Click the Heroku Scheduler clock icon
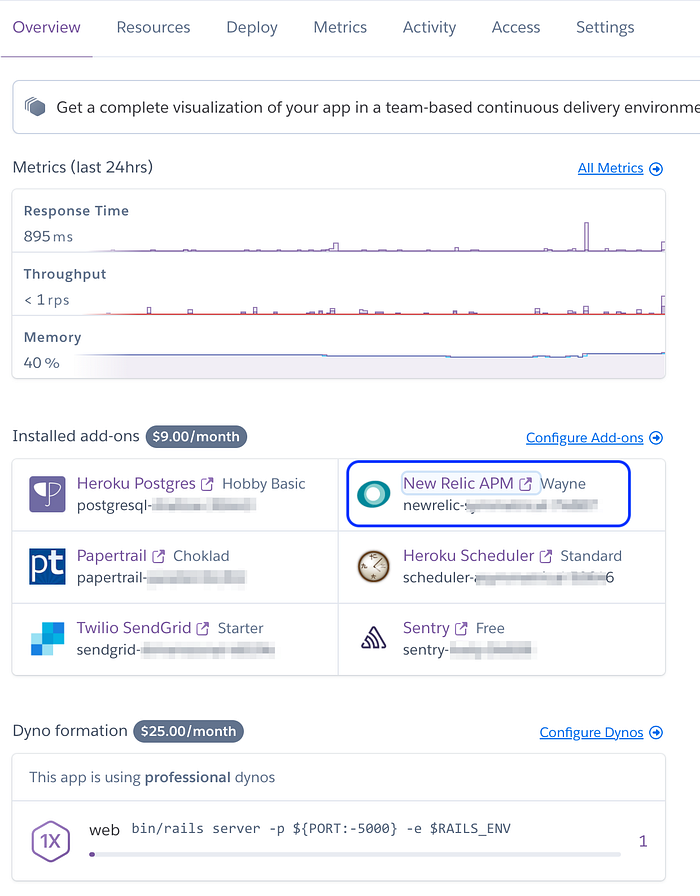 [373, 566]
